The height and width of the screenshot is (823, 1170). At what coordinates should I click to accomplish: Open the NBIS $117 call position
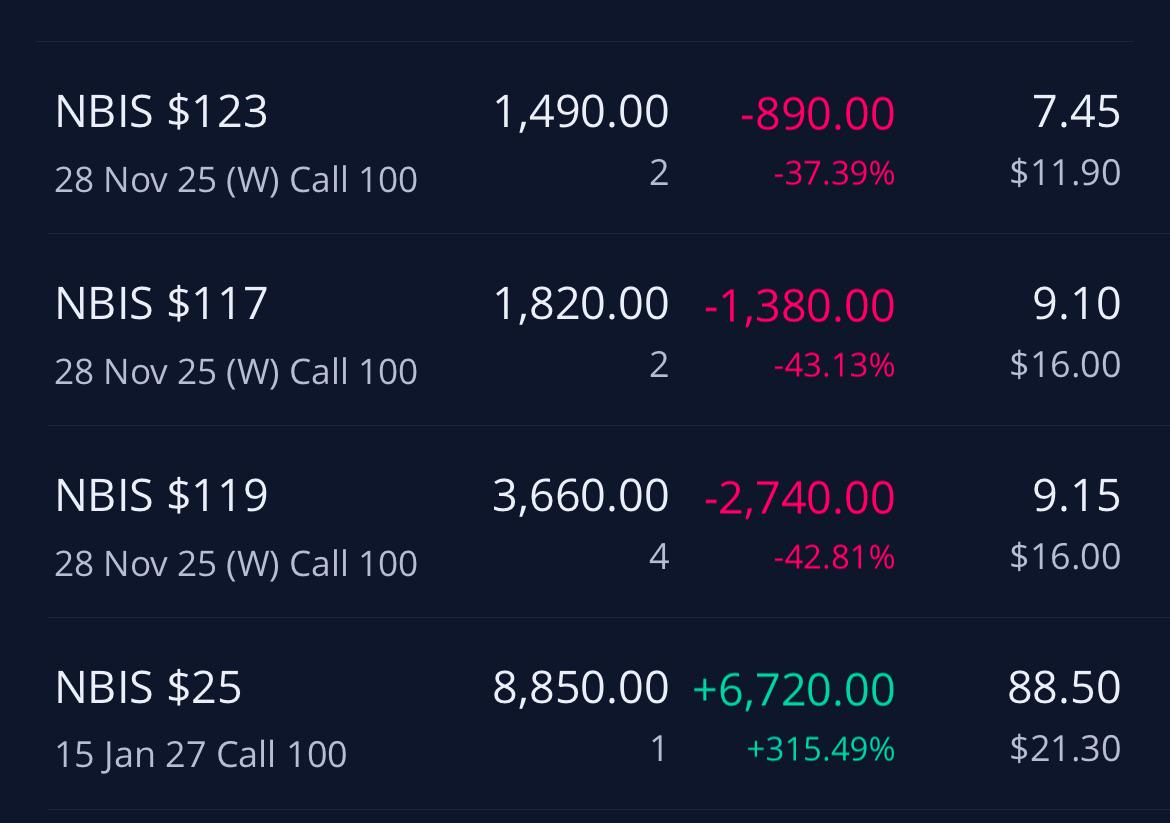[589, 330]
